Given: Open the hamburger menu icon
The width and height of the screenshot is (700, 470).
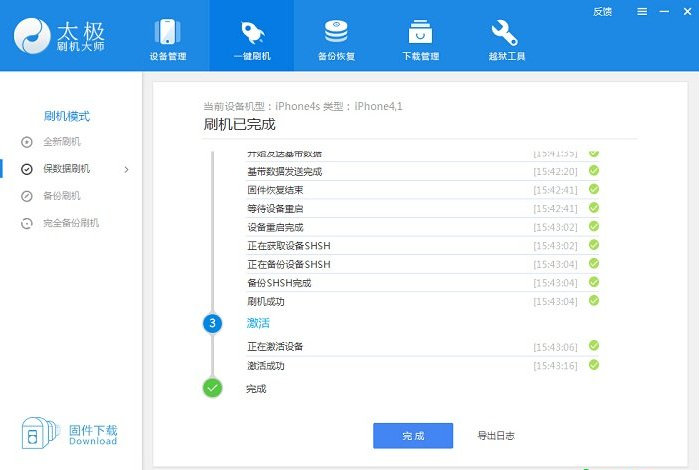Looking at the screenshot, I should (642, 12).
